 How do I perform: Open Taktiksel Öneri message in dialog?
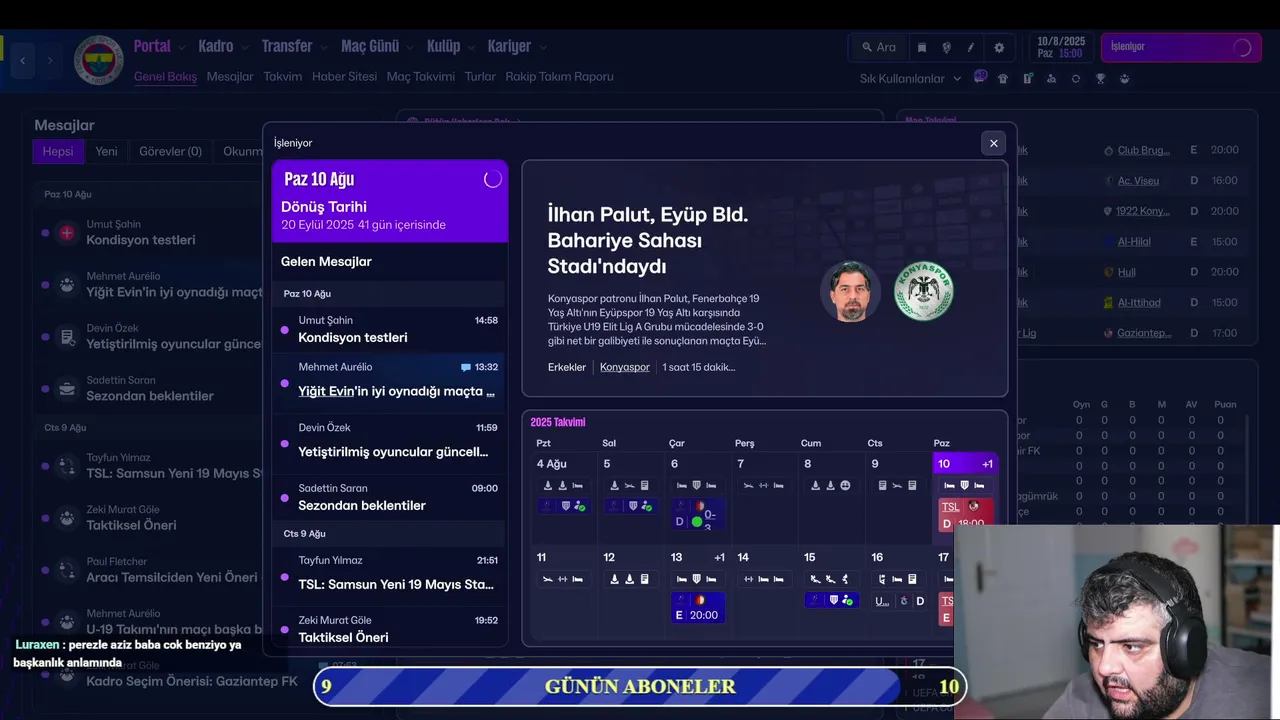click(x=390, y=628)
